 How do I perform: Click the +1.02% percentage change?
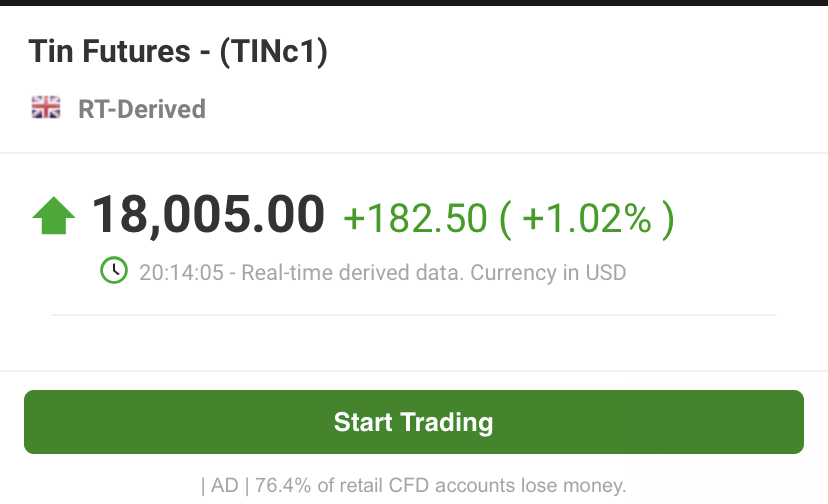(x=587, y=218)
